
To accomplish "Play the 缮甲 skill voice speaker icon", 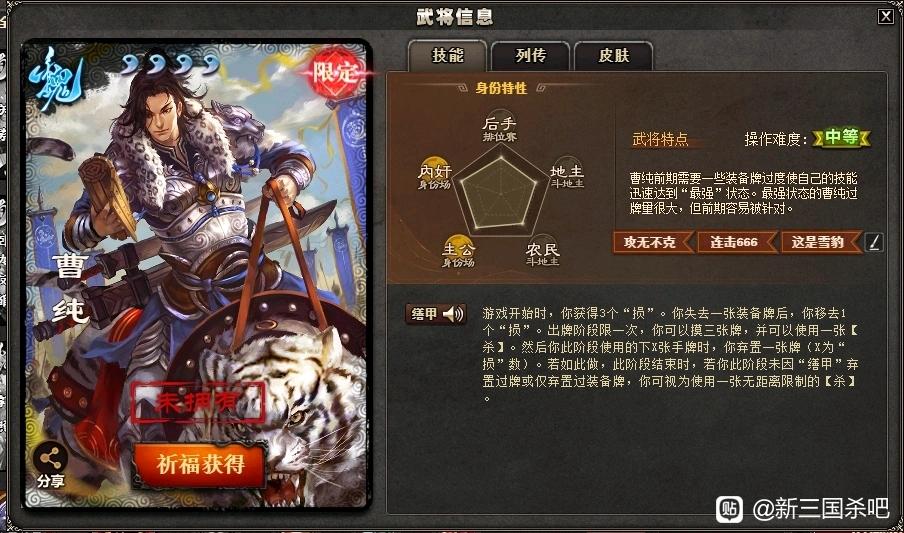I will [x=453, y=314].
